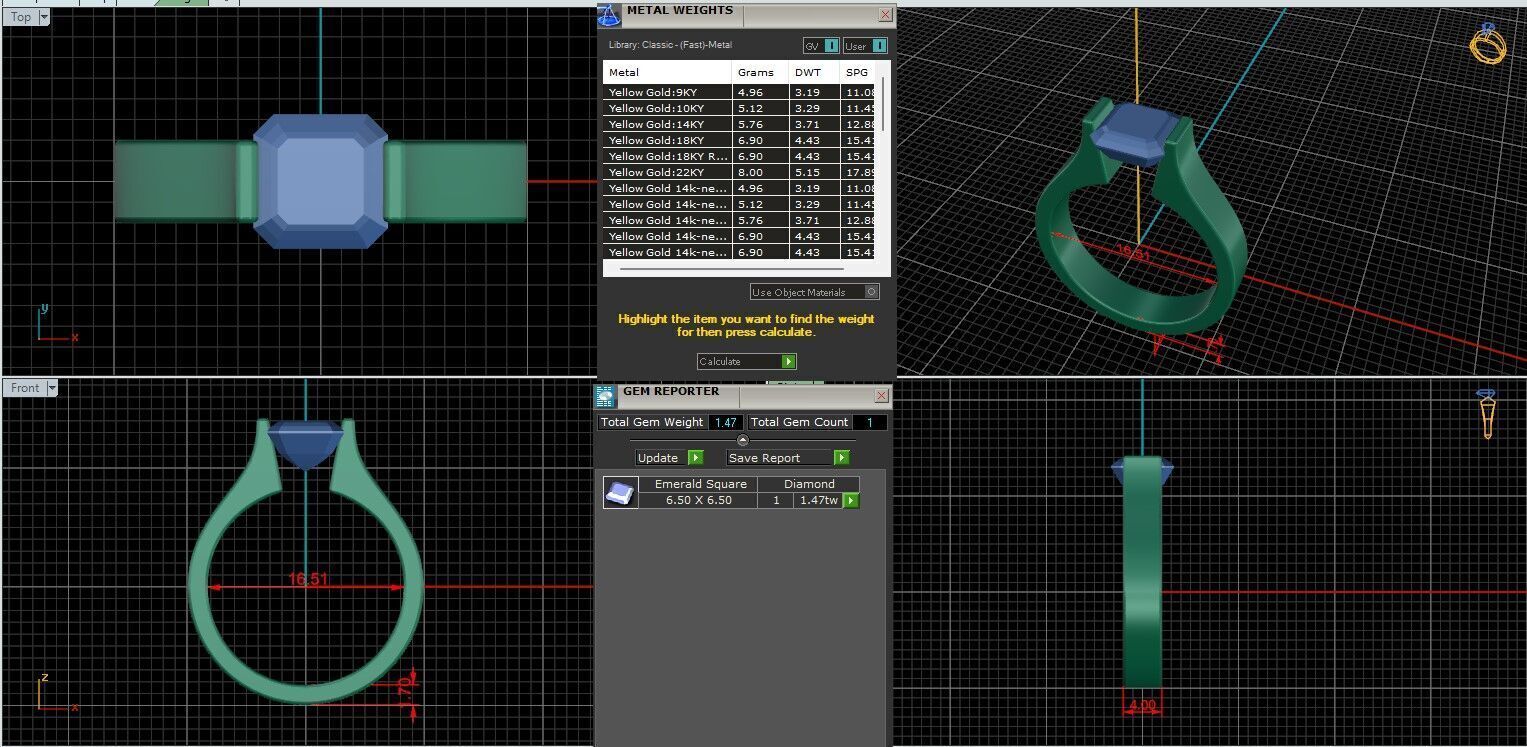Click the Total Gem Count value field
The image size is (1527, 747).
coord(869,422)
